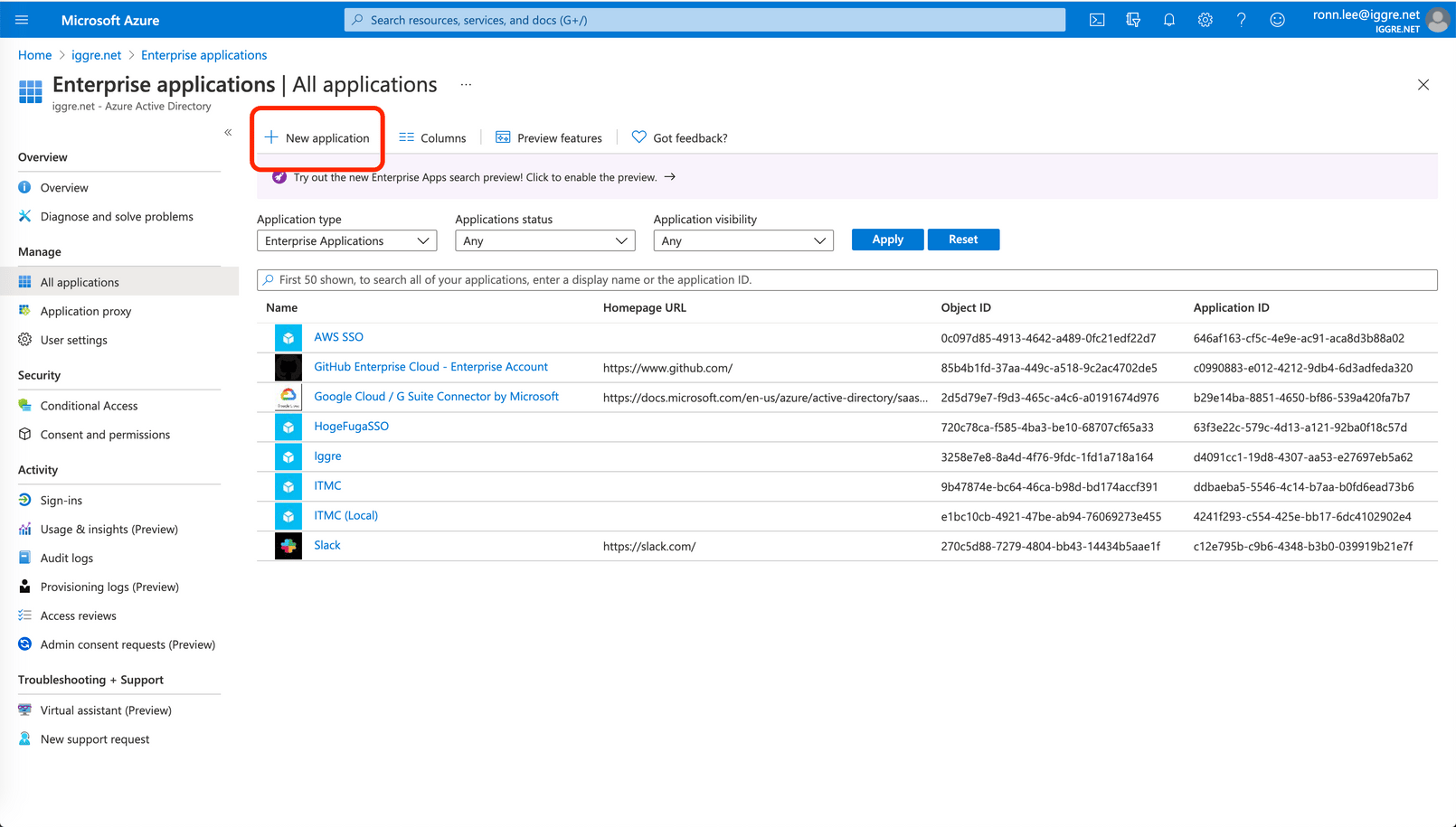This screenshot has height=827, width=1456.
Task: Open the AWS SSO application link
Action: [339, 337]
